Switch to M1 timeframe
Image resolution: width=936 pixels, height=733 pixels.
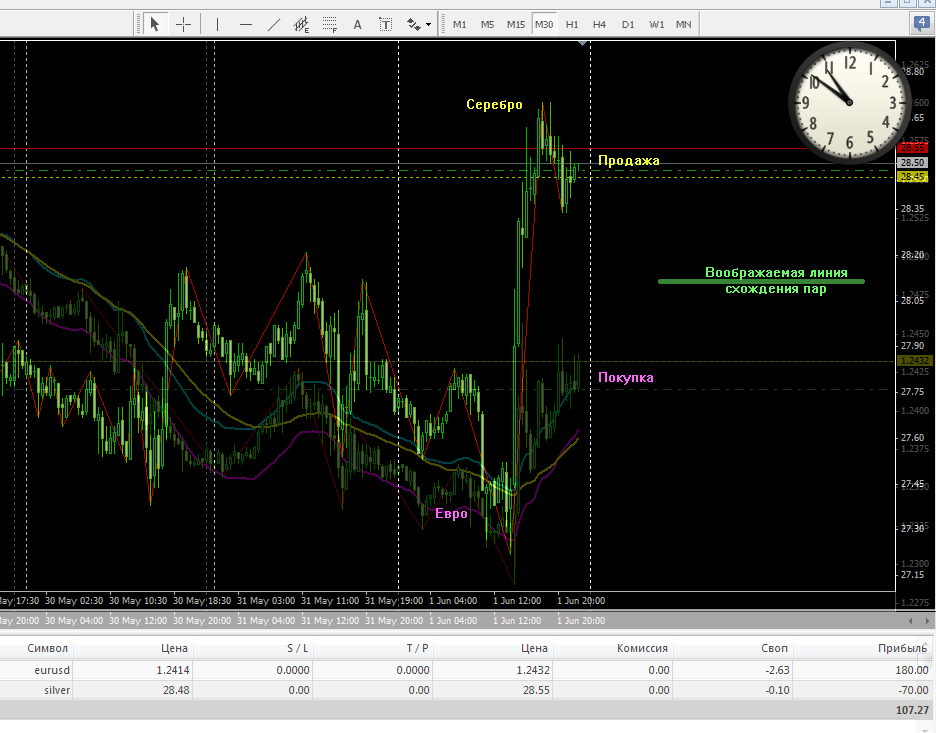460,24
